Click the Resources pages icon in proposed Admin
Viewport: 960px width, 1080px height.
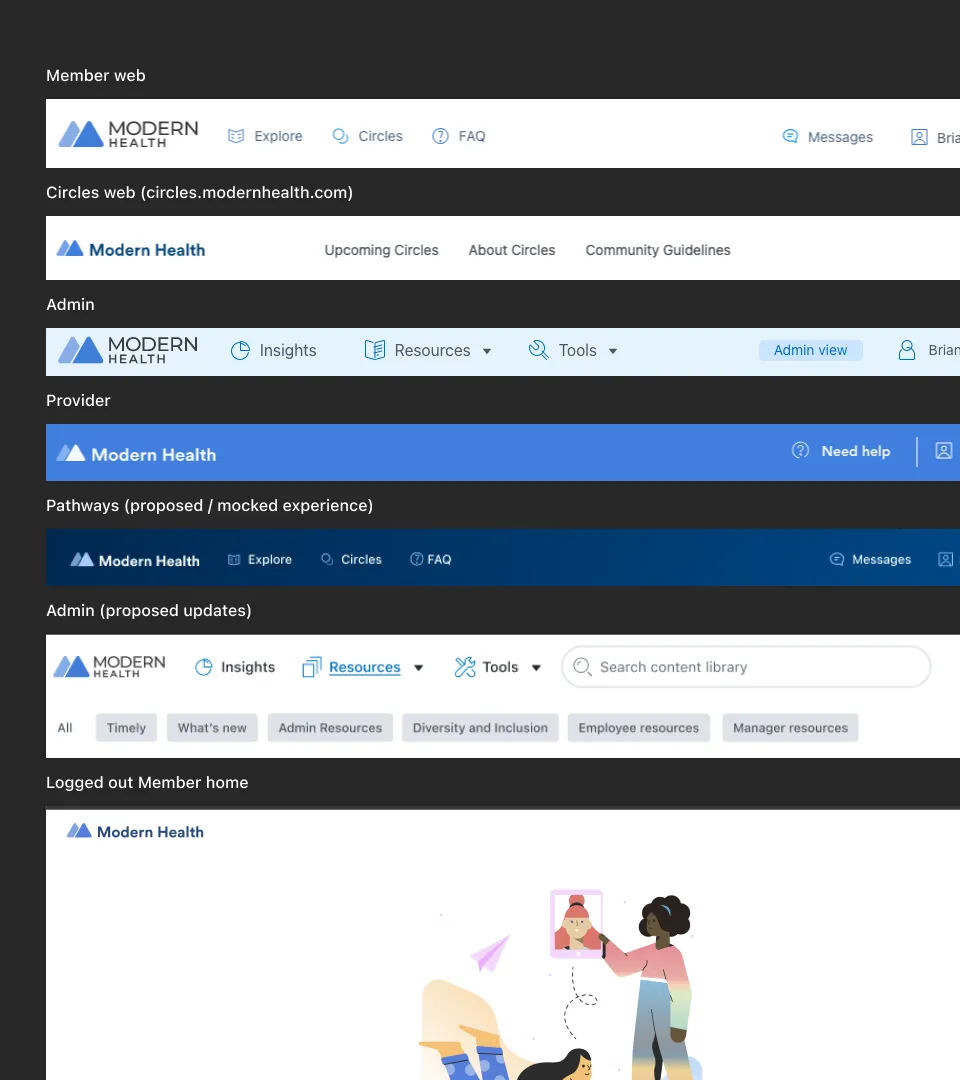coord(312,667)
